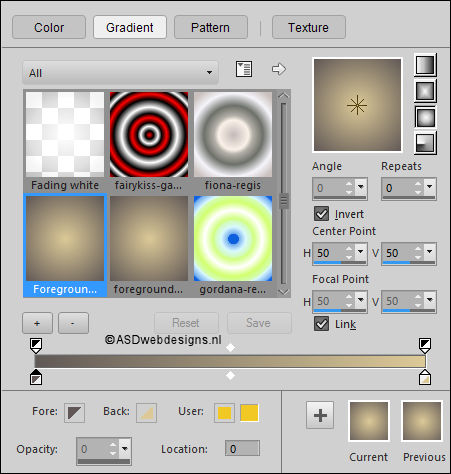The height and width of the screenshot is (474, 451).
Task: Click the minus button to remove gradient
Action: 73,323
